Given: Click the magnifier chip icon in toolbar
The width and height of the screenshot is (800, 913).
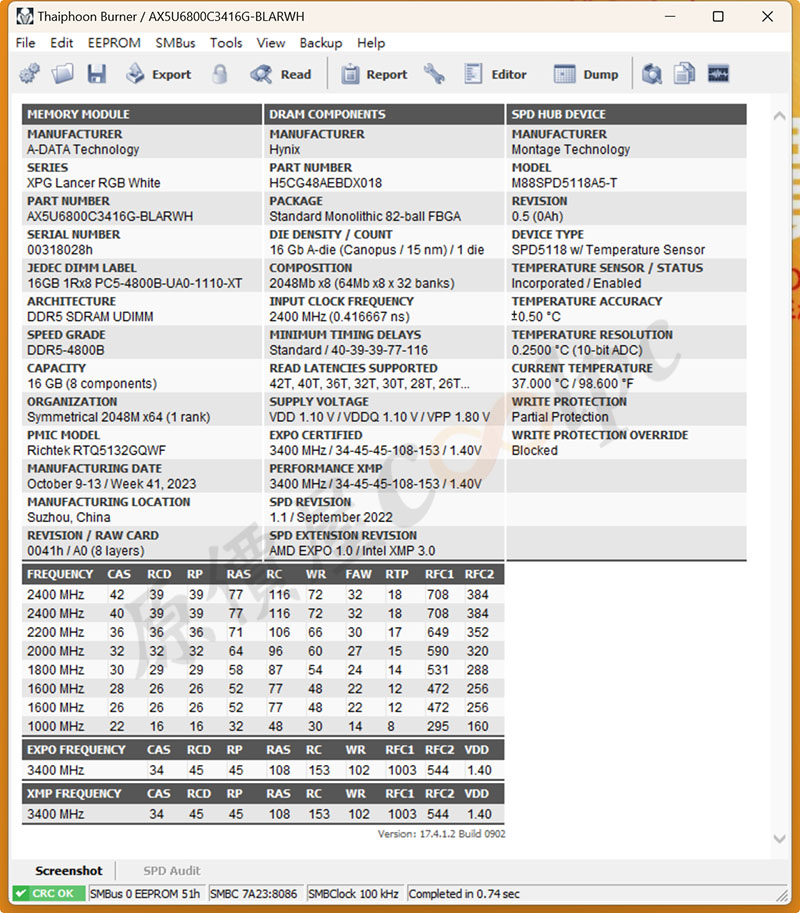Looking at the screenshot, I should point(652,74).
